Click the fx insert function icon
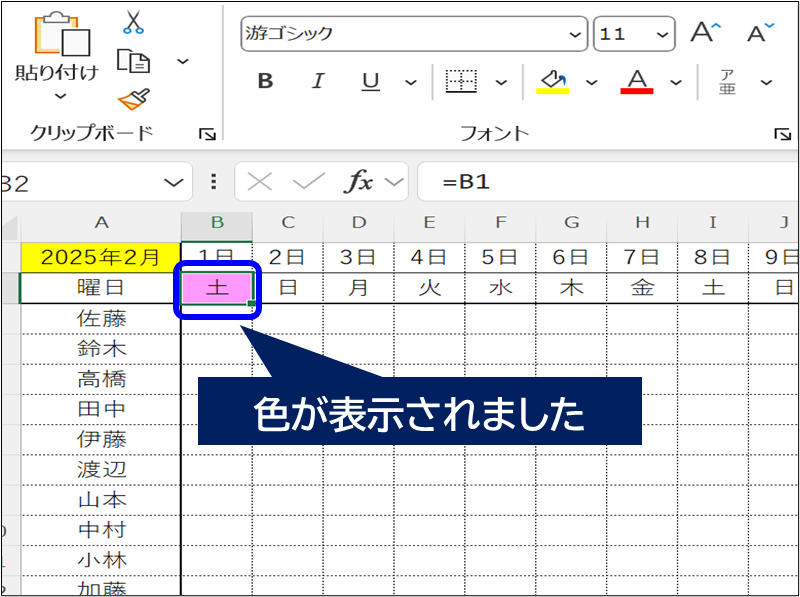This screenshot has height=597, width=800. [x=358, y=182]
